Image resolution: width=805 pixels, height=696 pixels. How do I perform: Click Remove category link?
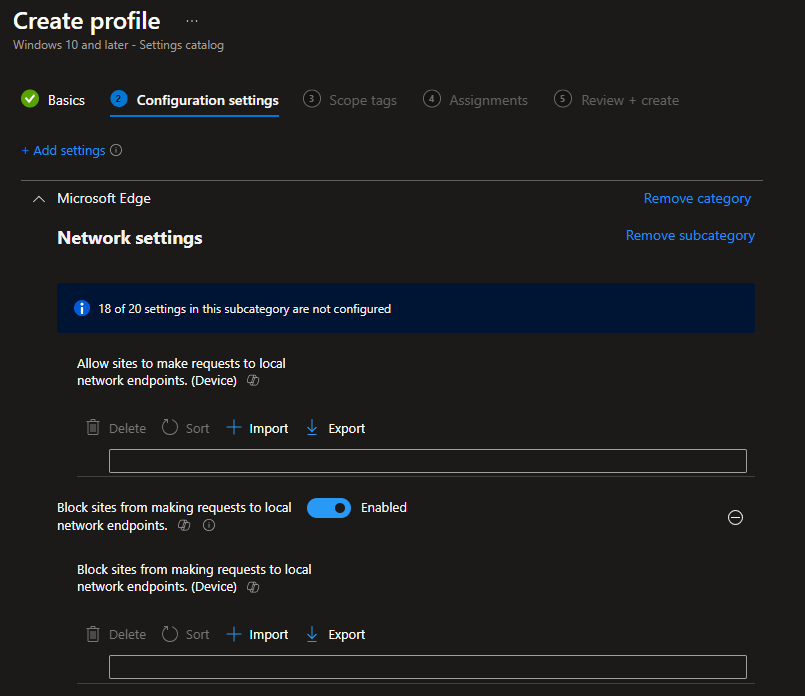click(697, 199)
